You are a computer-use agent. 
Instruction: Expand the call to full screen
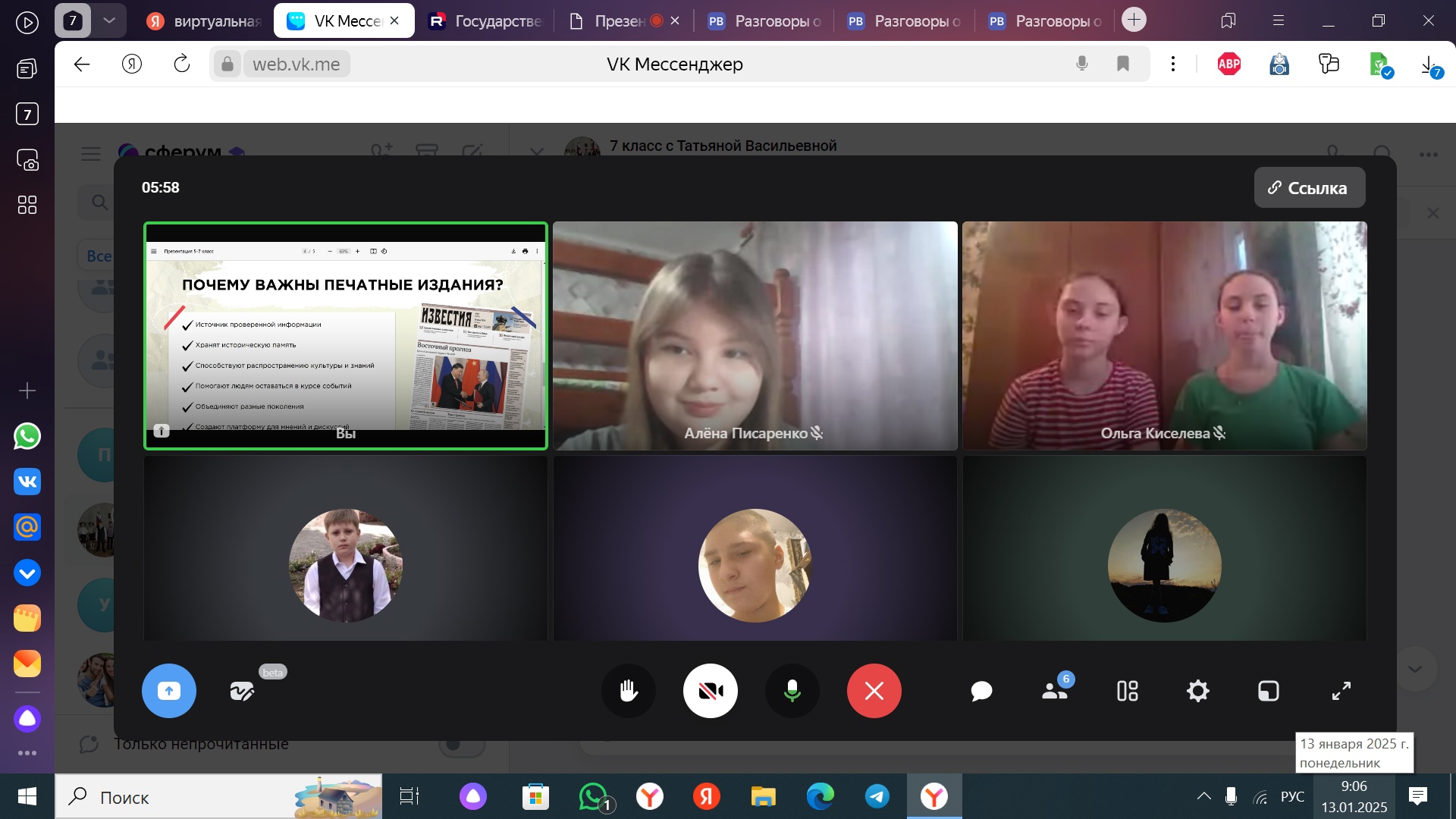tap(1341, 691)
